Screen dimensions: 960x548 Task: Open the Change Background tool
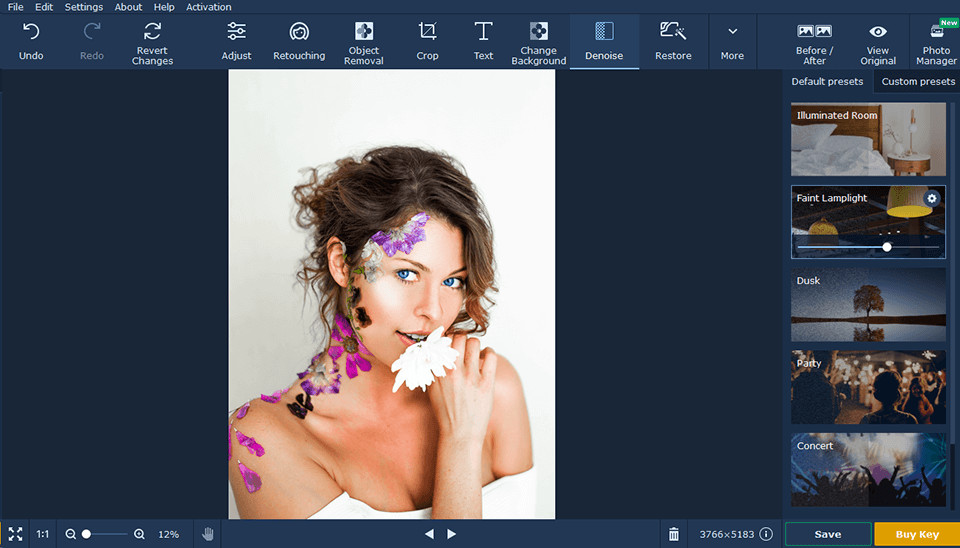click(x=539, y=42)
